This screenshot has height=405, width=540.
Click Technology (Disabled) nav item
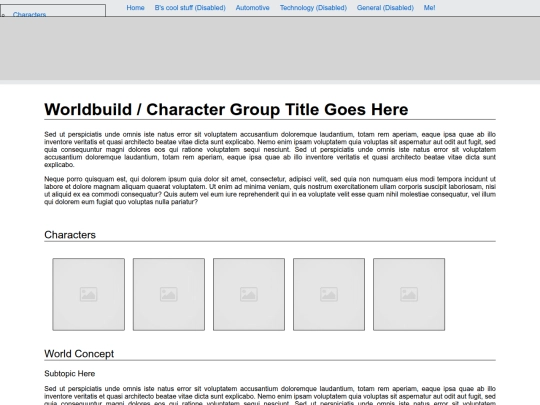coord(313,8)
